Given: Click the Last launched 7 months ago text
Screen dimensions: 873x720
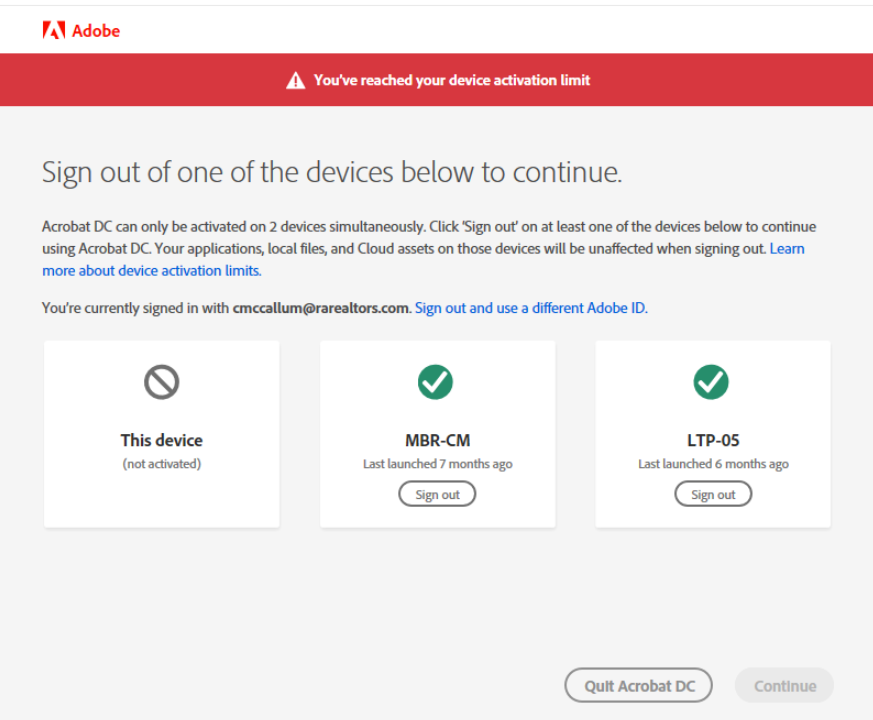Looking at the screenshot, I should click(437, 464).
